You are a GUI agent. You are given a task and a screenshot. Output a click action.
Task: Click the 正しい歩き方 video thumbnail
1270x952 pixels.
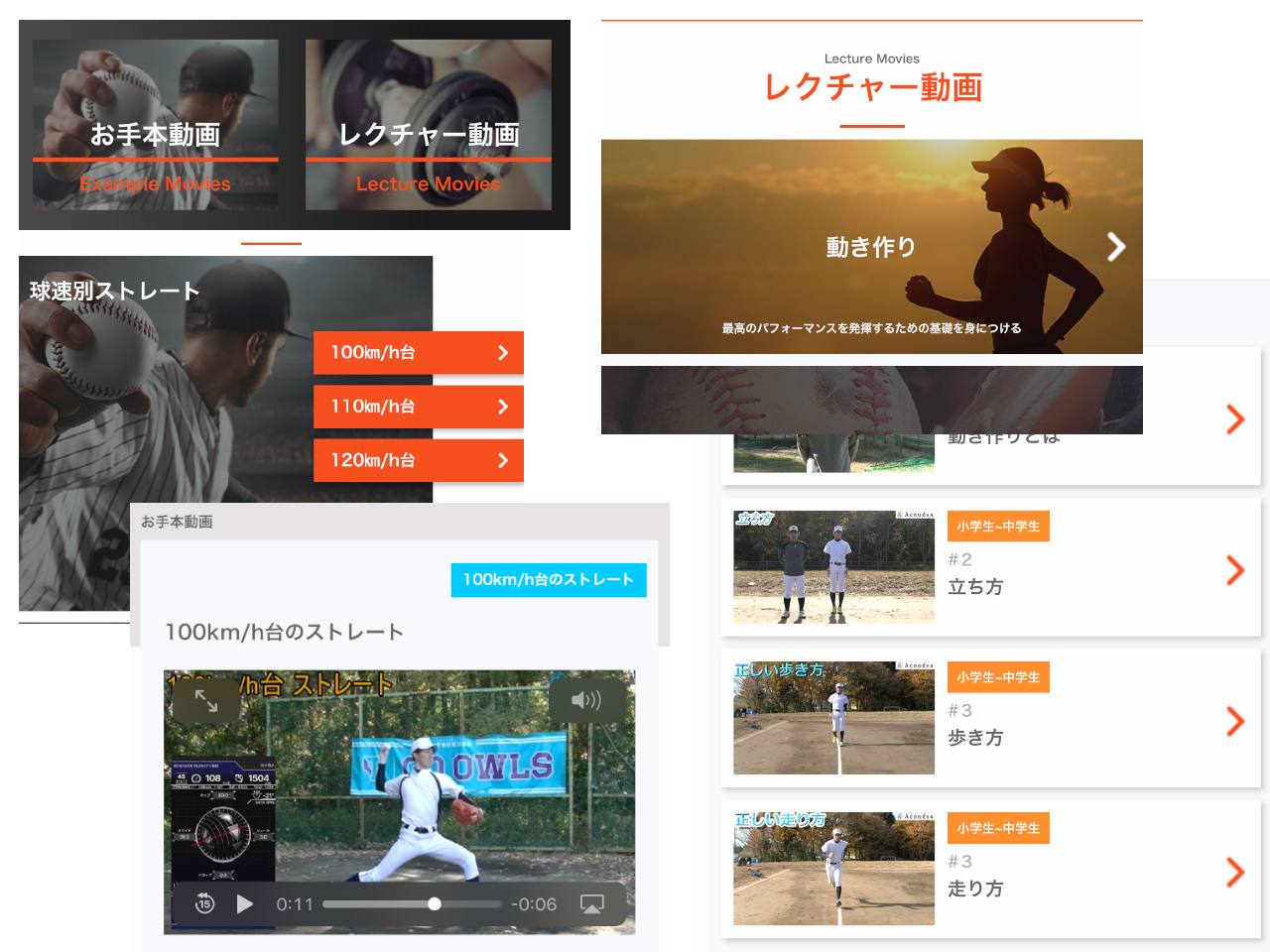833,718
